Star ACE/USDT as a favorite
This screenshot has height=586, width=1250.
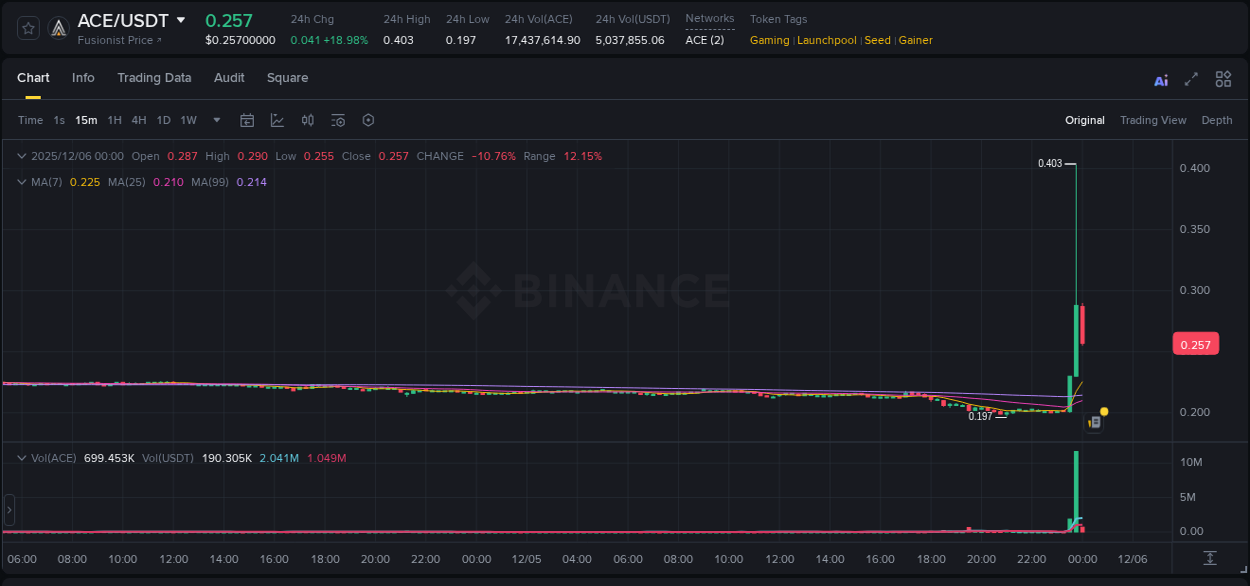pyautogui.click(x=27, y=27)
